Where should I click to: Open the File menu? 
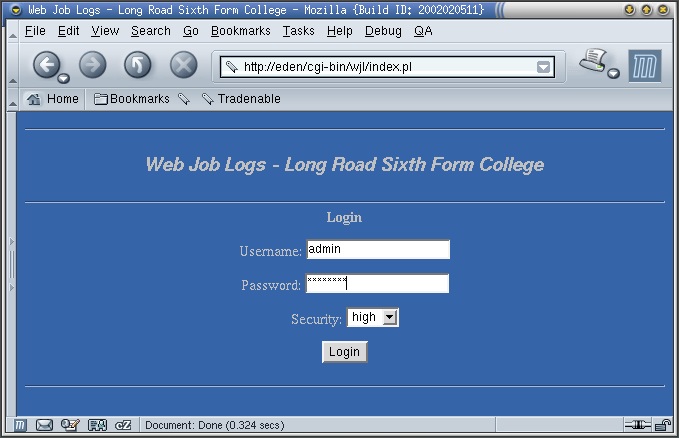35,31
